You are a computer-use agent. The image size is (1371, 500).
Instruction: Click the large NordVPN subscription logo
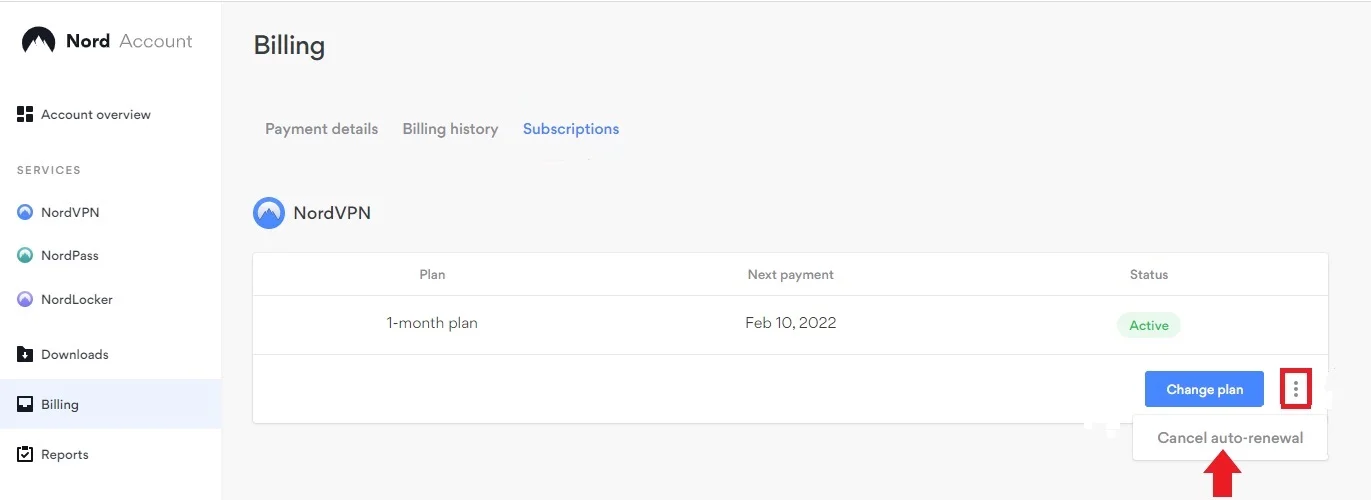[x=269, y=213]
